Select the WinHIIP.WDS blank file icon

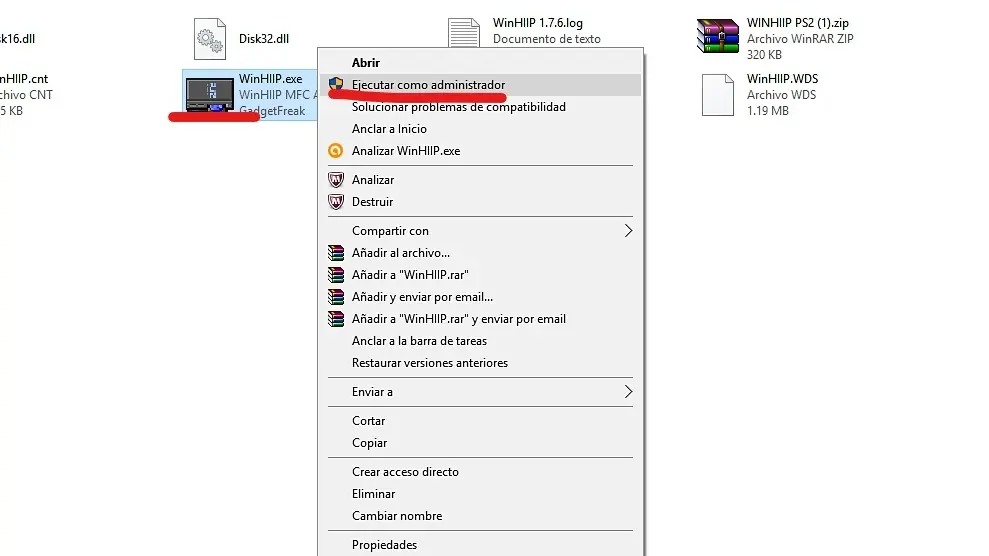(718, 95)
